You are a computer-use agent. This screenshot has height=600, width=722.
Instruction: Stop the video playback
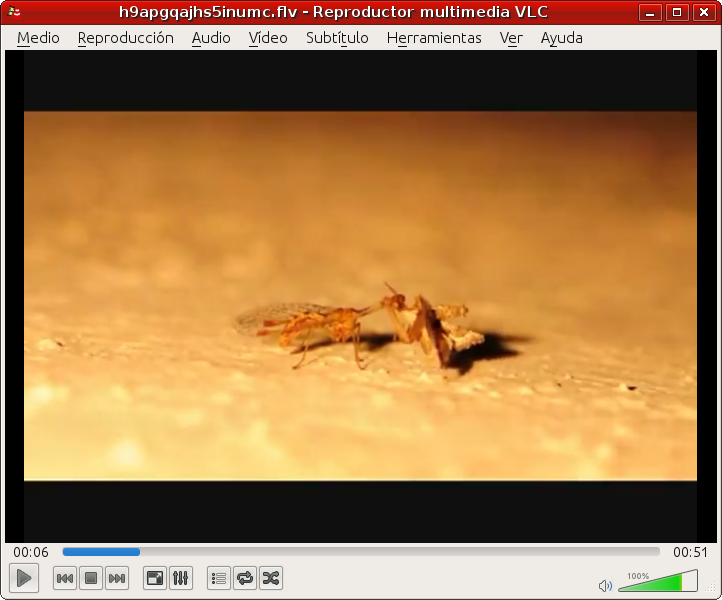point(91,578)
